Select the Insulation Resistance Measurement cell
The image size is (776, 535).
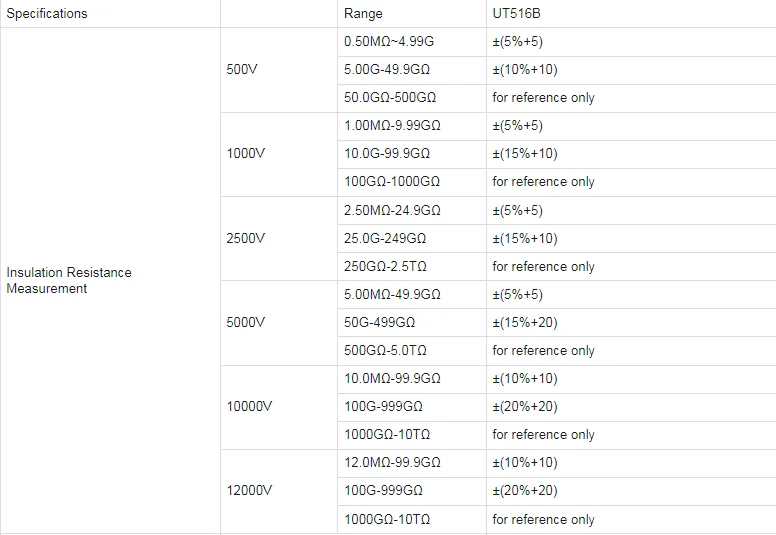pyautogui.click(x=69, y=280)
